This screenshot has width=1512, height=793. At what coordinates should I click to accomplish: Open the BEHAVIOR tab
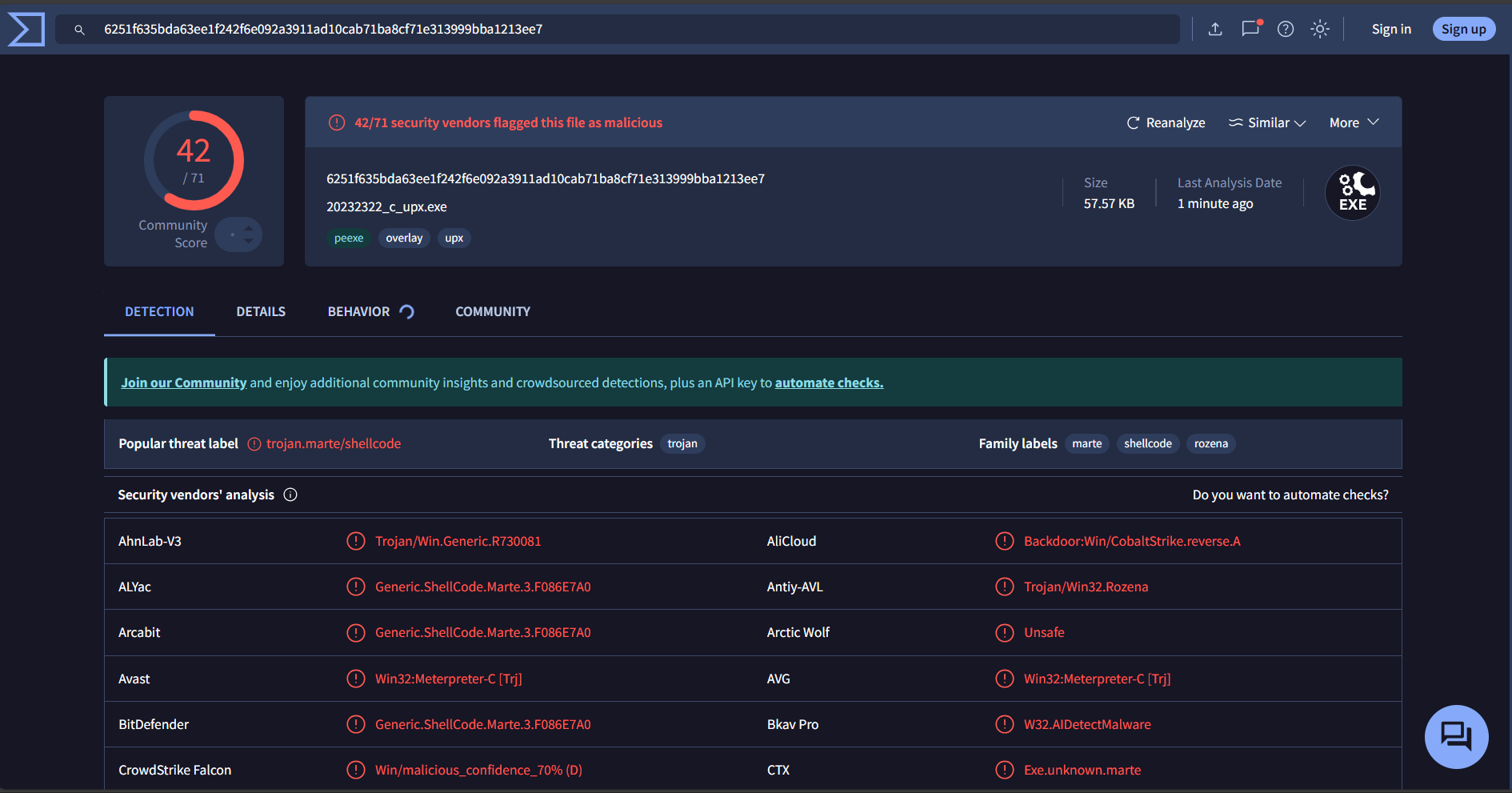tap(370, 311)
